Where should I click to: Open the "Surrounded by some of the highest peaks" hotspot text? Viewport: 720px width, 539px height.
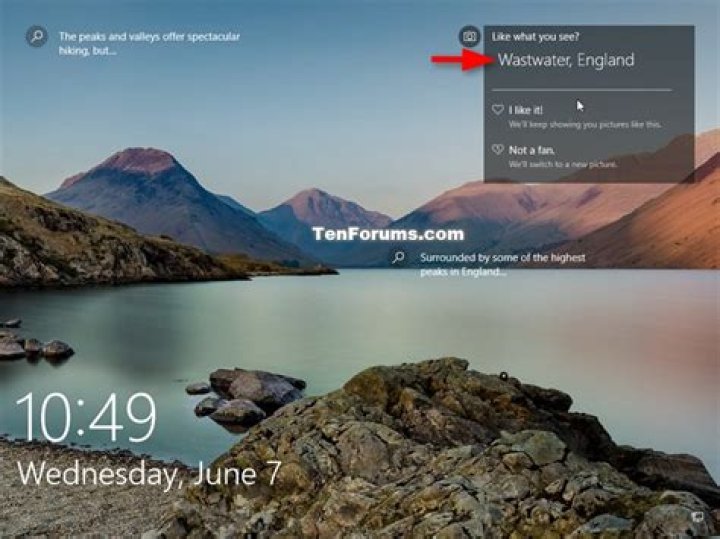pos(503,265)
